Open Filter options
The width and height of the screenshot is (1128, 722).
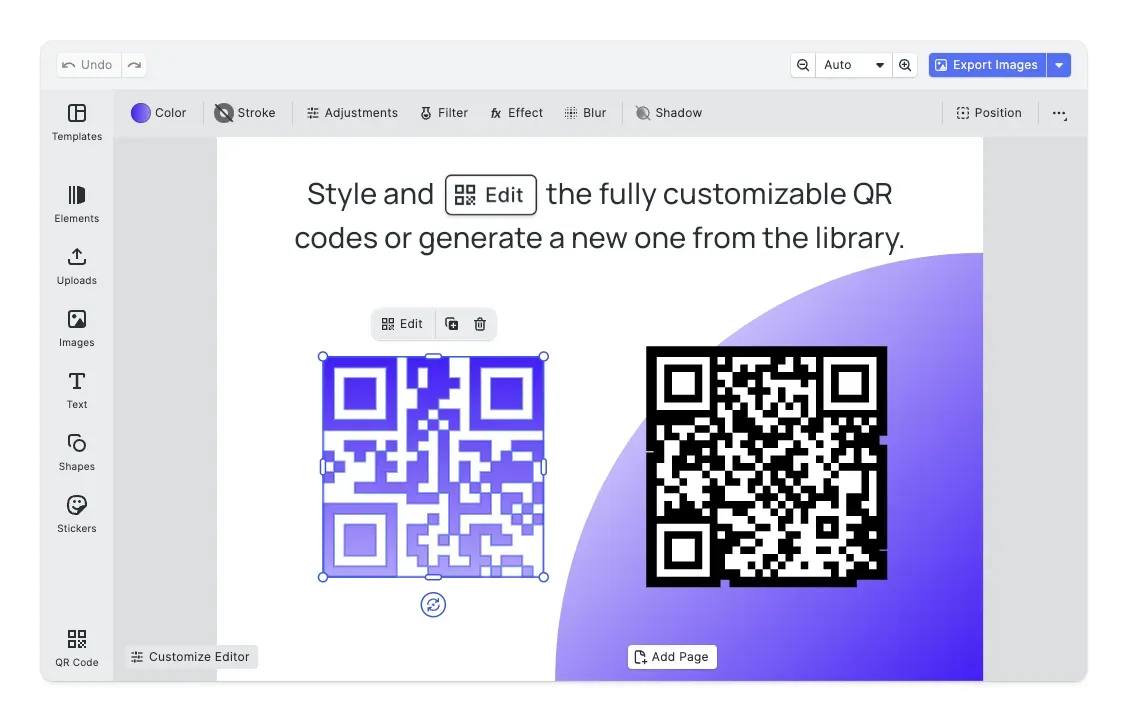point(444,113)
